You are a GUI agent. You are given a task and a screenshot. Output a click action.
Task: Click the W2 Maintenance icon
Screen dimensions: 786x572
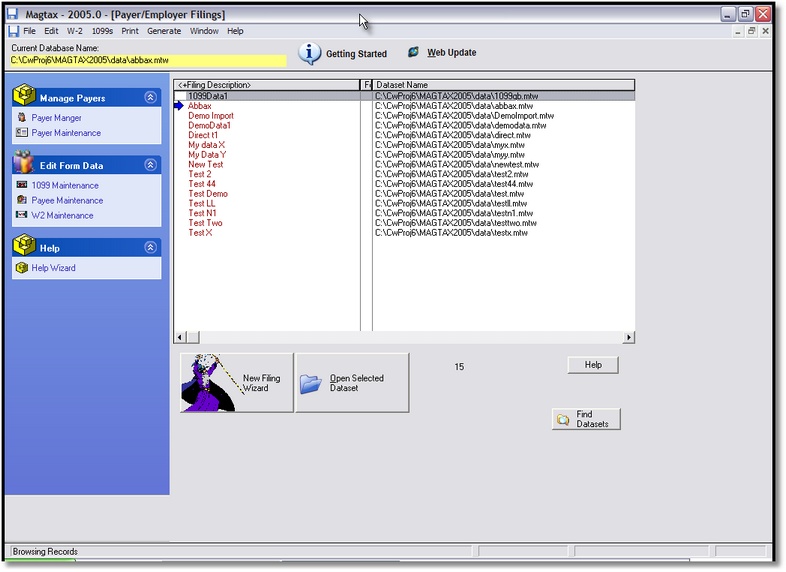tap(22, 215)
